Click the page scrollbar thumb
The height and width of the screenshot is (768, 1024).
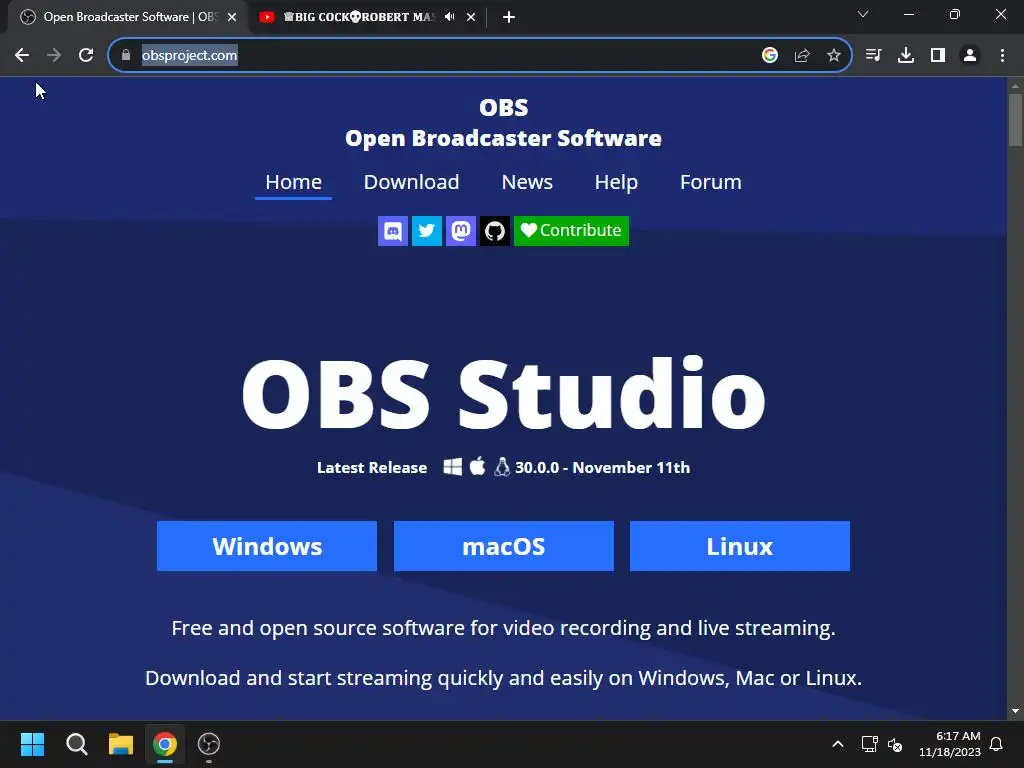tap(1015, 120)
